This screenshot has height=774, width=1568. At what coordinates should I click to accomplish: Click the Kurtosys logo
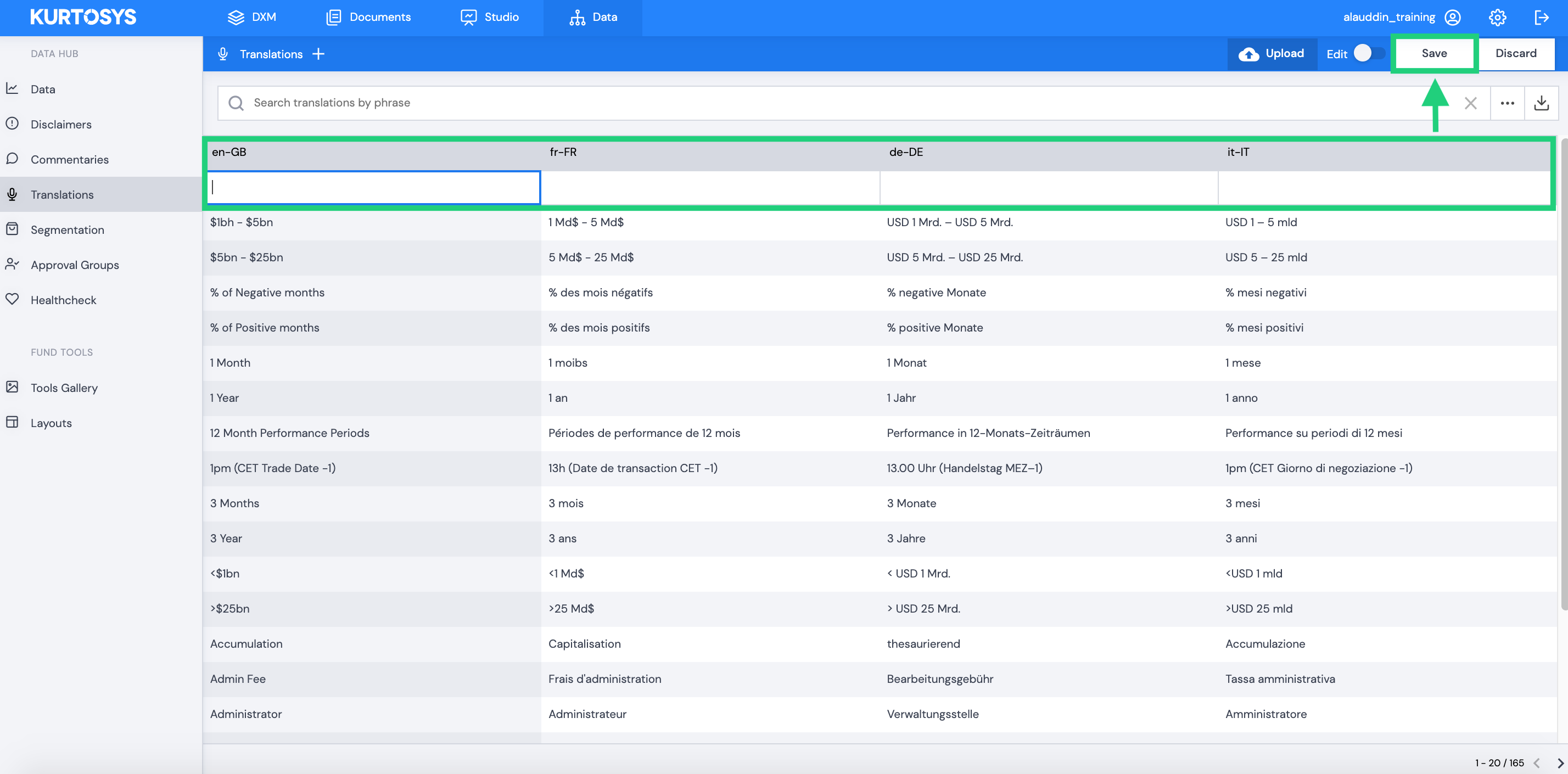[x=83, y=17]
